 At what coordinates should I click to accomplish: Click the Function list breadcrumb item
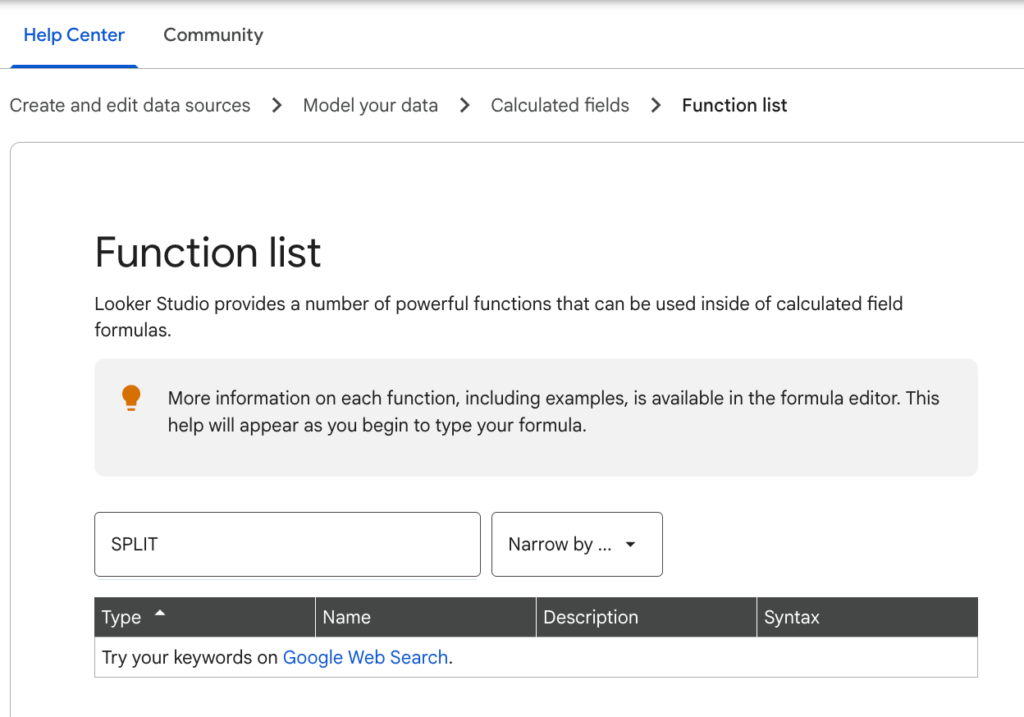pyautogui.click(x=734, y=105)
